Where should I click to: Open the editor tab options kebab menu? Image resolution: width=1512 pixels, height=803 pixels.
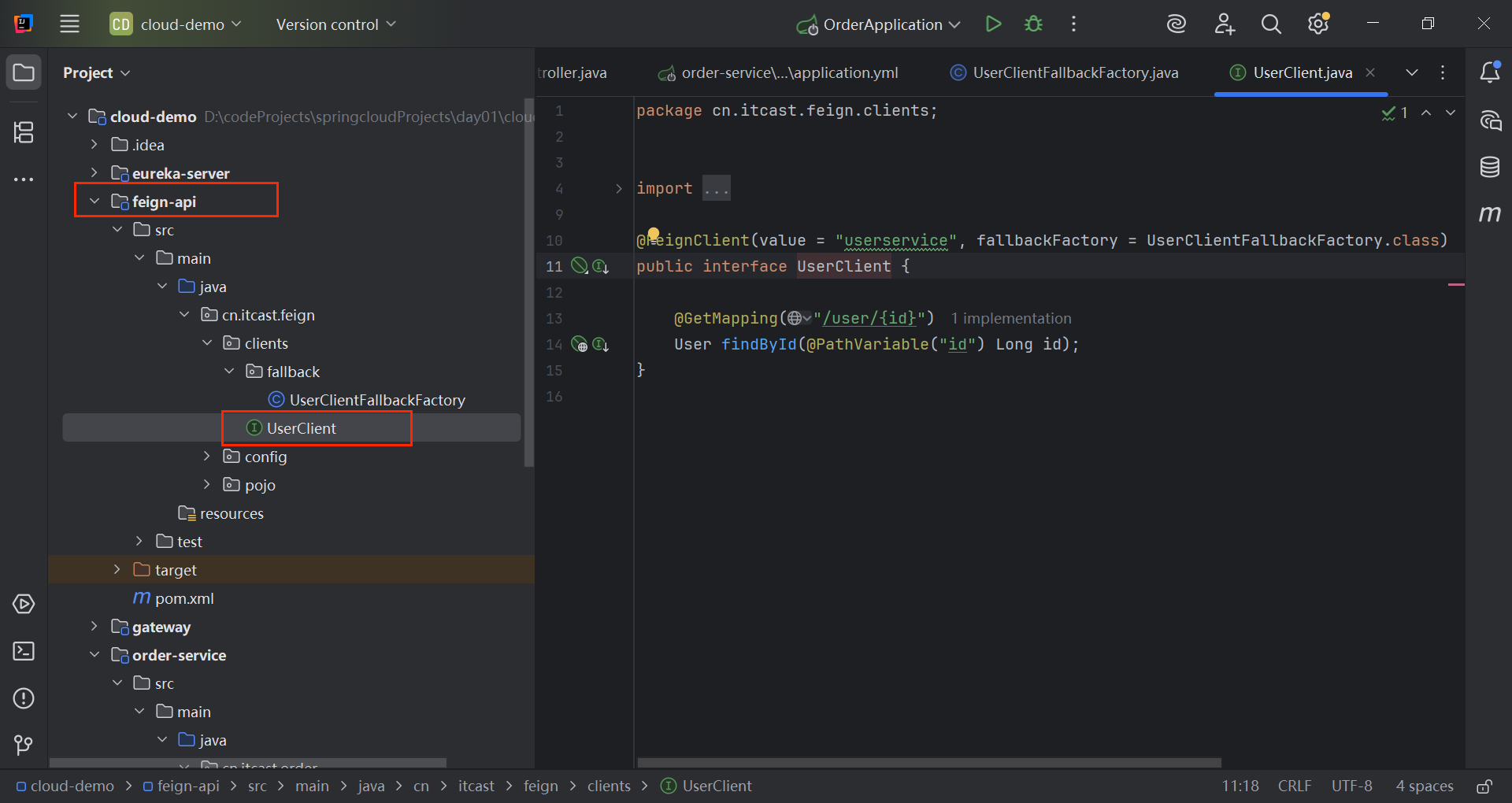[1443, 72]
